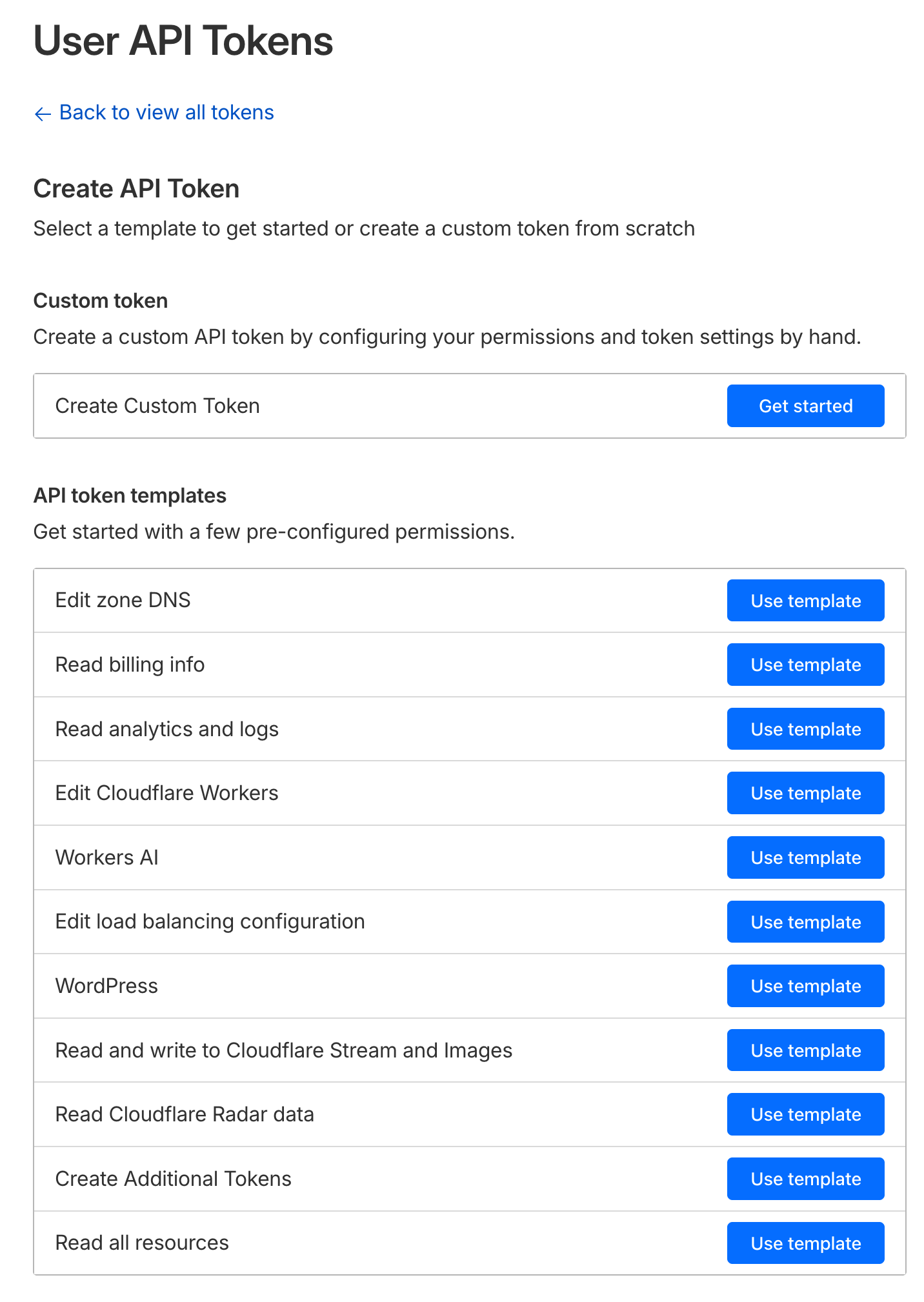Image resolution: width=924 pixels, height=1302 pixels.
Task: Use template for Read all resources
Action: pyautogui.click(x=805, y=1243)
